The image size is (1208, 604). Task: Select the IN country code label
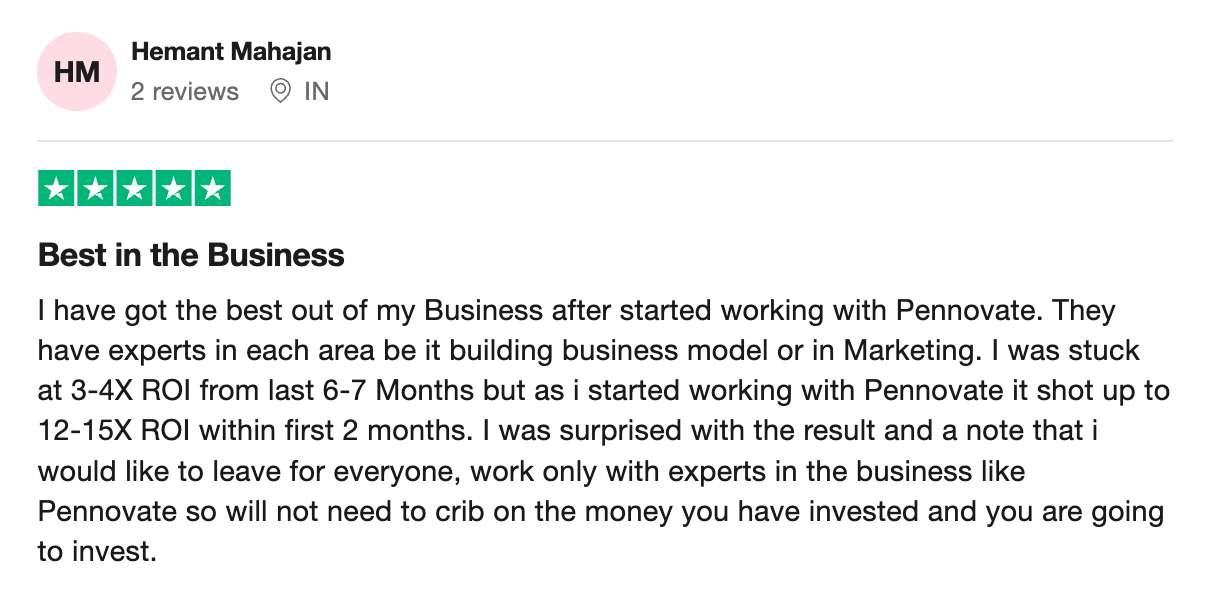pyautogui.click(x=316, y=92)
